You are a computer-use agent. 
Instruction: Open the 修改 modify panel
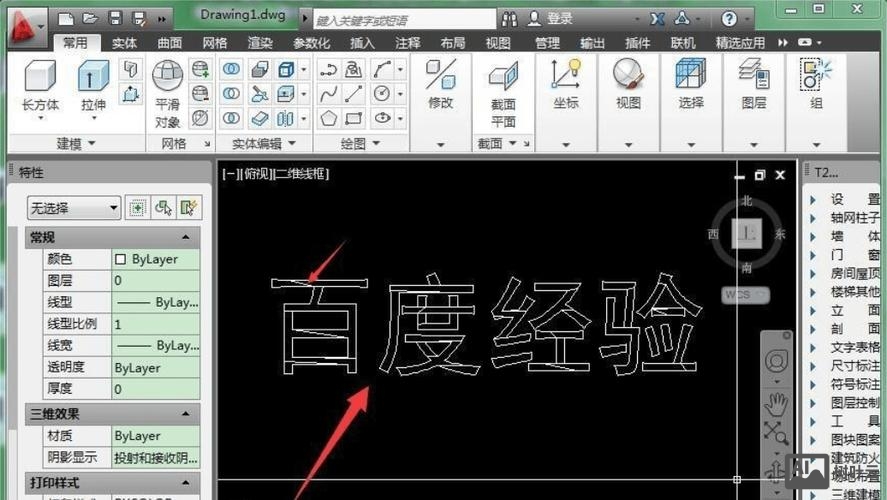[x=440, y=85]
